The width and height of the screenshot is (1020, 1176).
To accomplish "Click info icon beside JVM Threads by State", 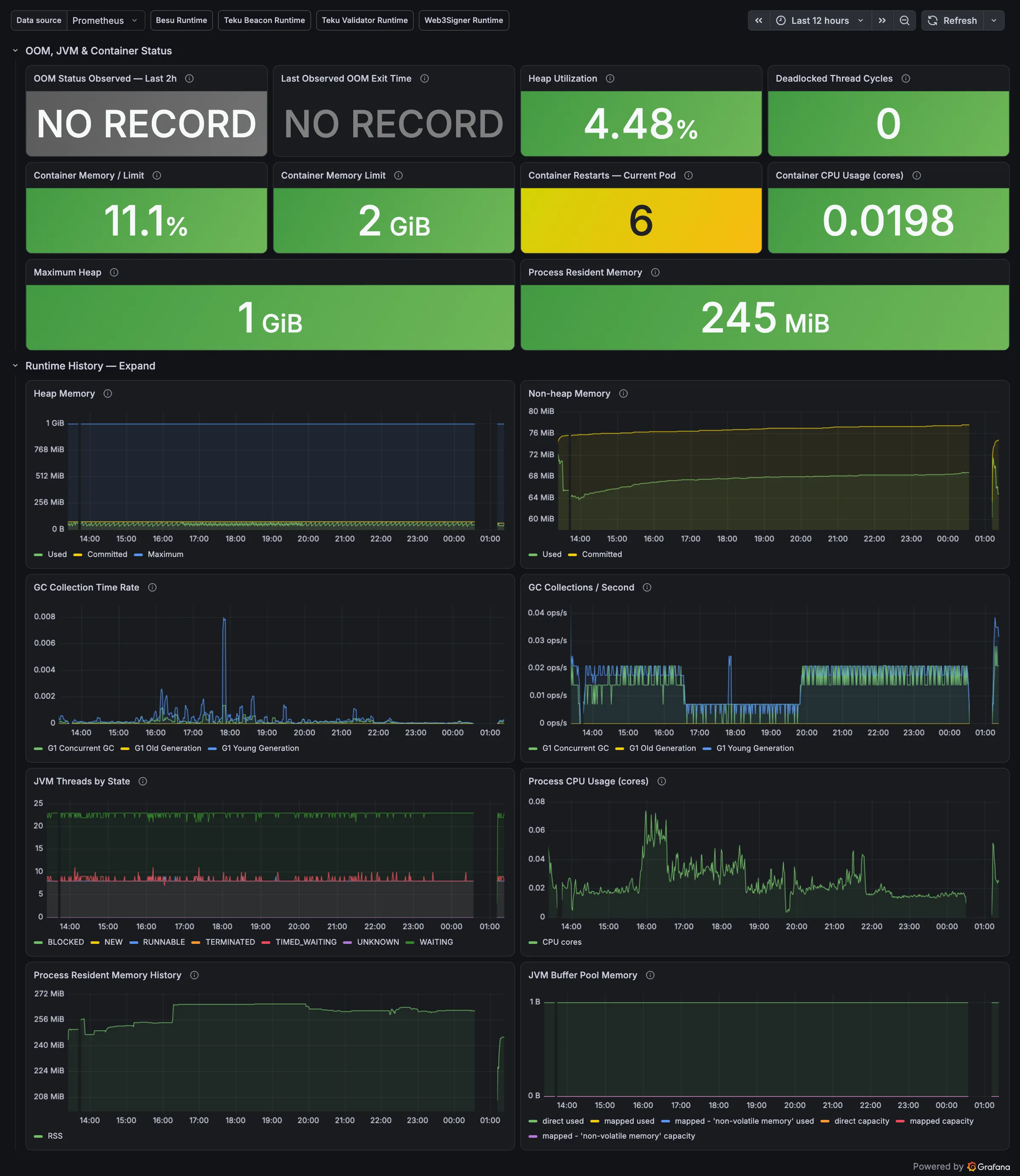I will (x=143, y=781).
